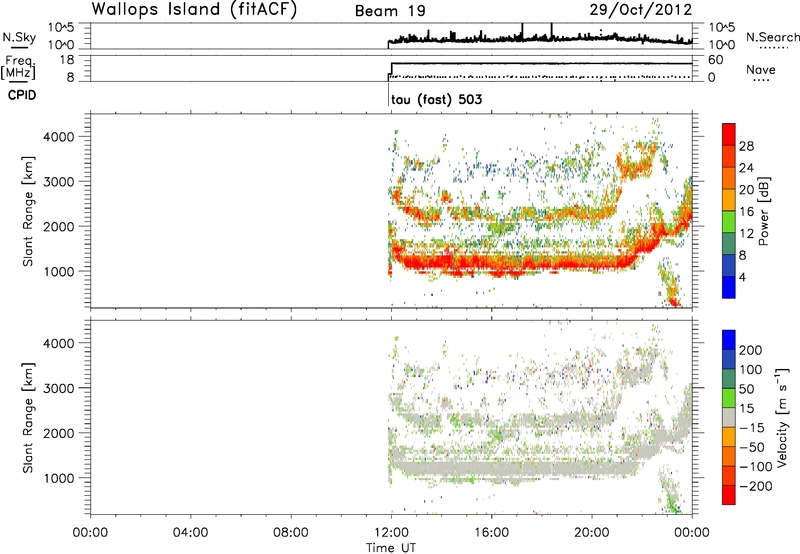The height and width of the screenshot is (554, 800).
Task: Click the Power colorbar '4' tick label
Action: [x=742, y=277]
